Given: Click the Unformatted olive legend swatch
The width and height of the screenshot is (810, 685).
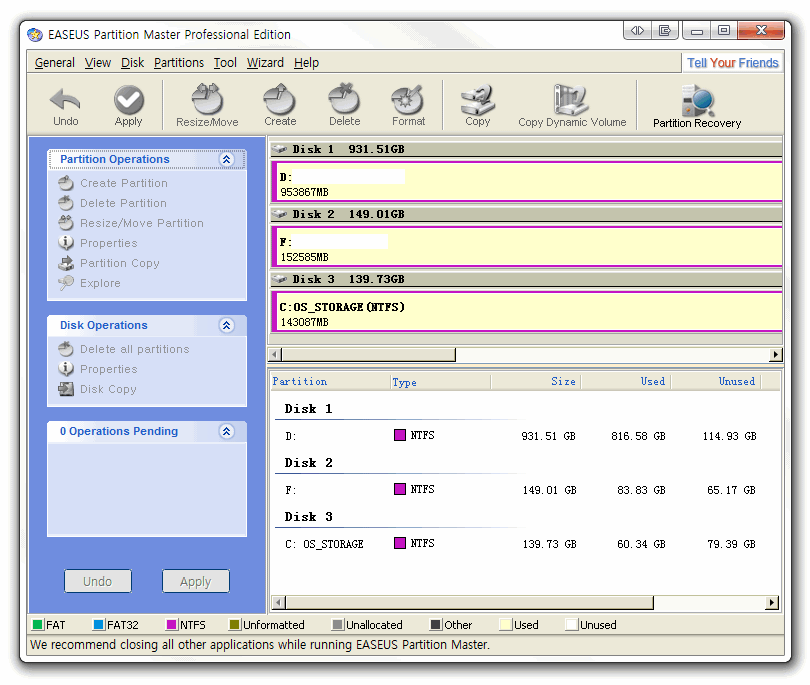Looking at the screenshot, I should point(235,625).
